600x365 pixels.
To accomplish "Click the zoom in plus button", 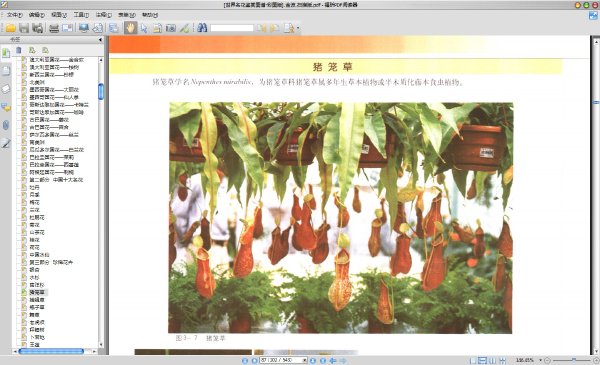I will click(596, 360).
